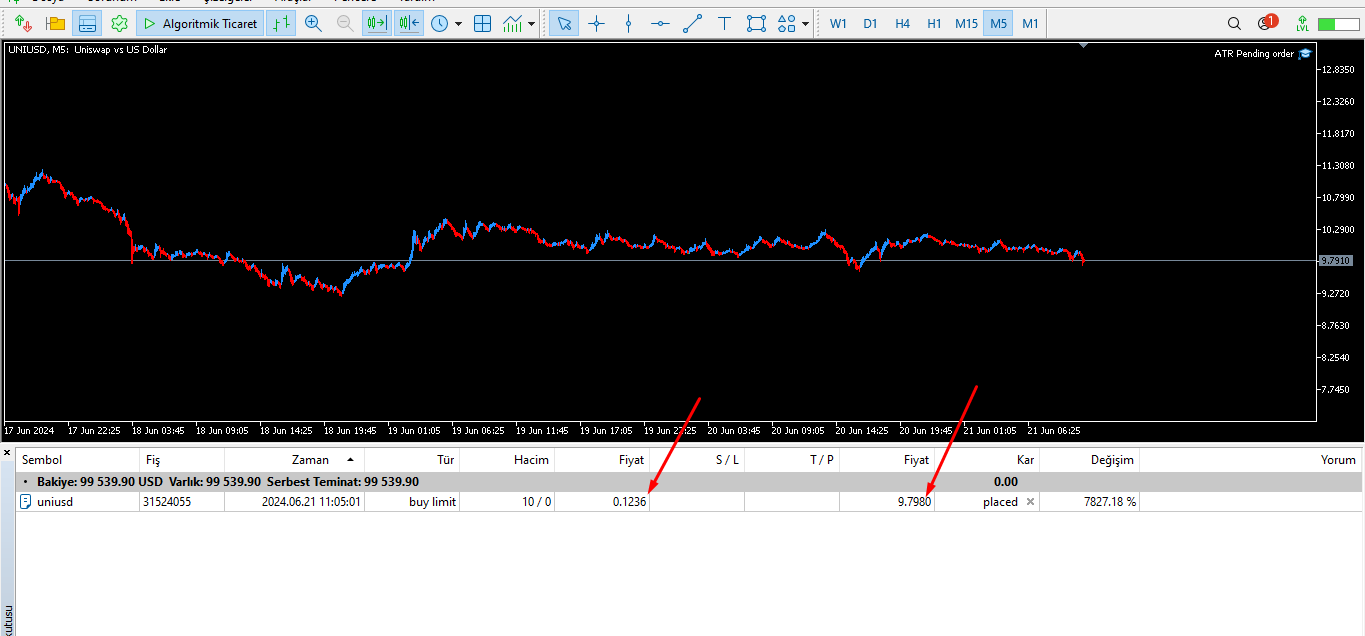This screenshot has height=636, width=1365.
Task: Zoom in on the chart
Action: tap(313, 23)
